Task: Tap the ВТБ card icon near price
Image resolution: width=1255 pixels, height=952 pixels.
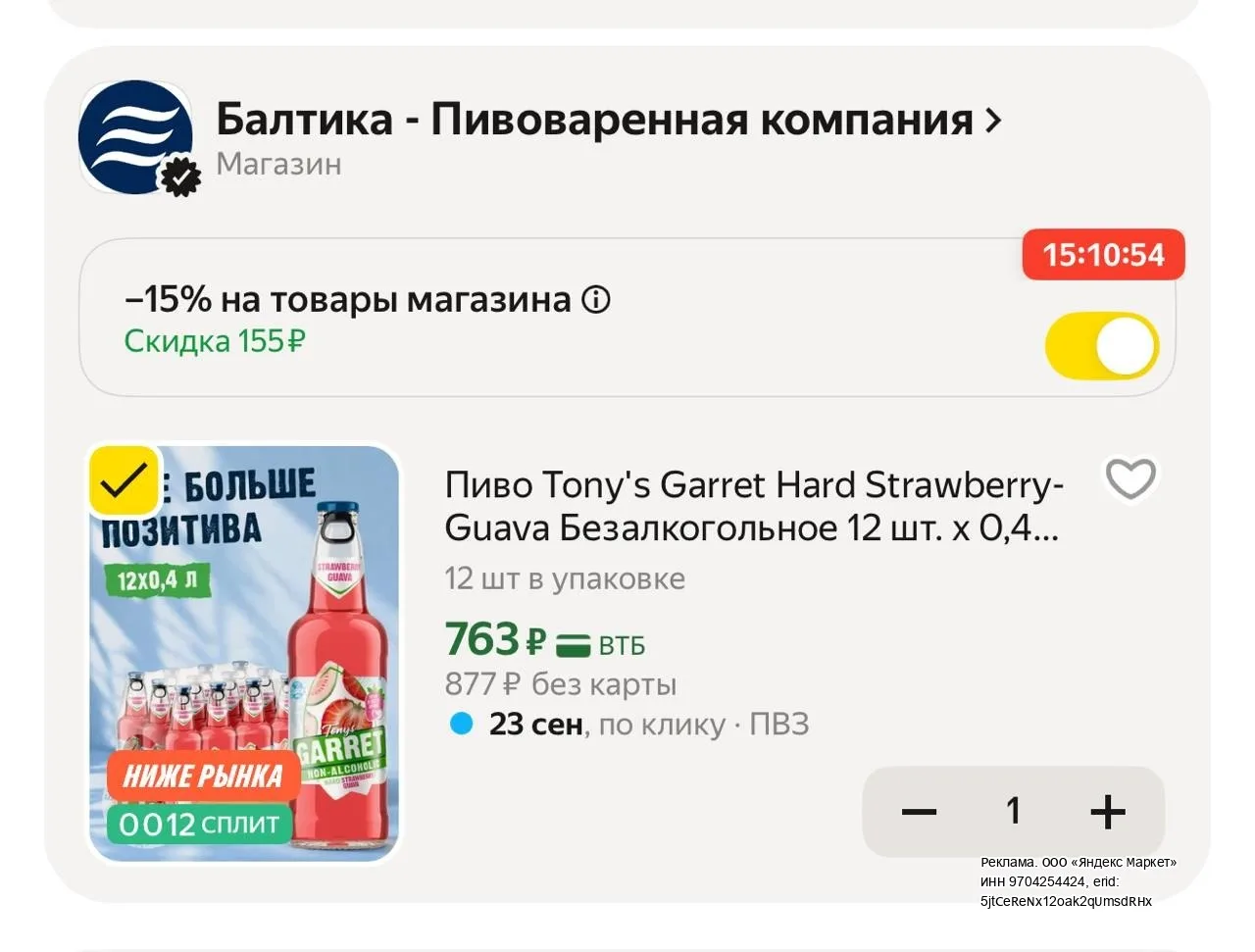Action: coord(574,645)
